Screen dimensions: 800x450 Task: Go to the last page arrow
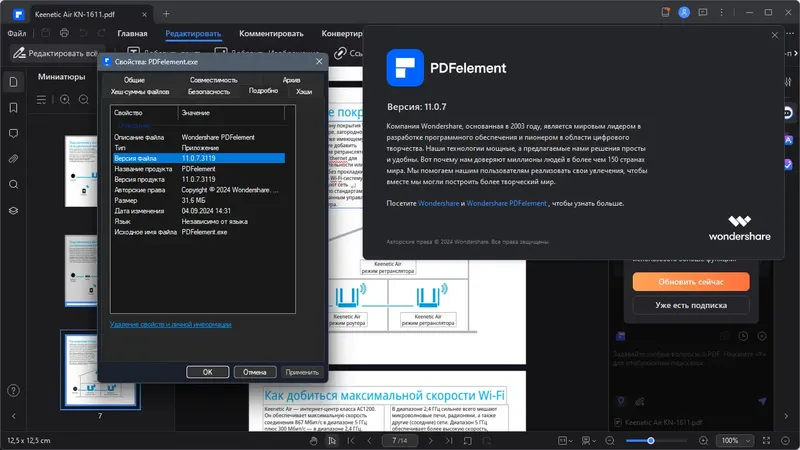[448, 441]
